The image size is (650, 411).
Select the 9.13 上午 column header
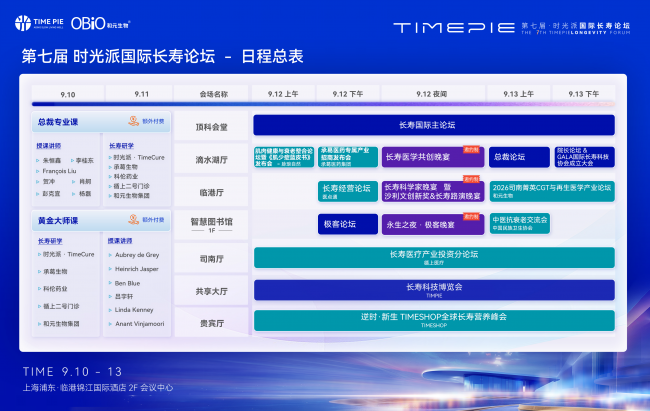(x=518, y=94)
